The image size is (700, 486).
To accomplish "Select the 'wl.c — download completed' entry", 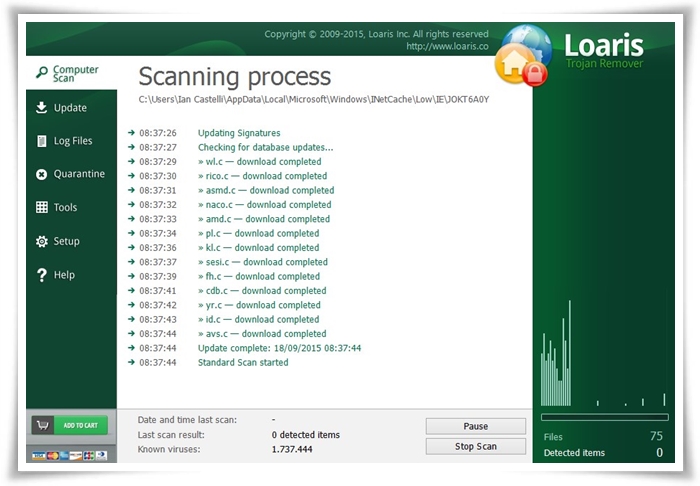I will (x=260, y=162).
